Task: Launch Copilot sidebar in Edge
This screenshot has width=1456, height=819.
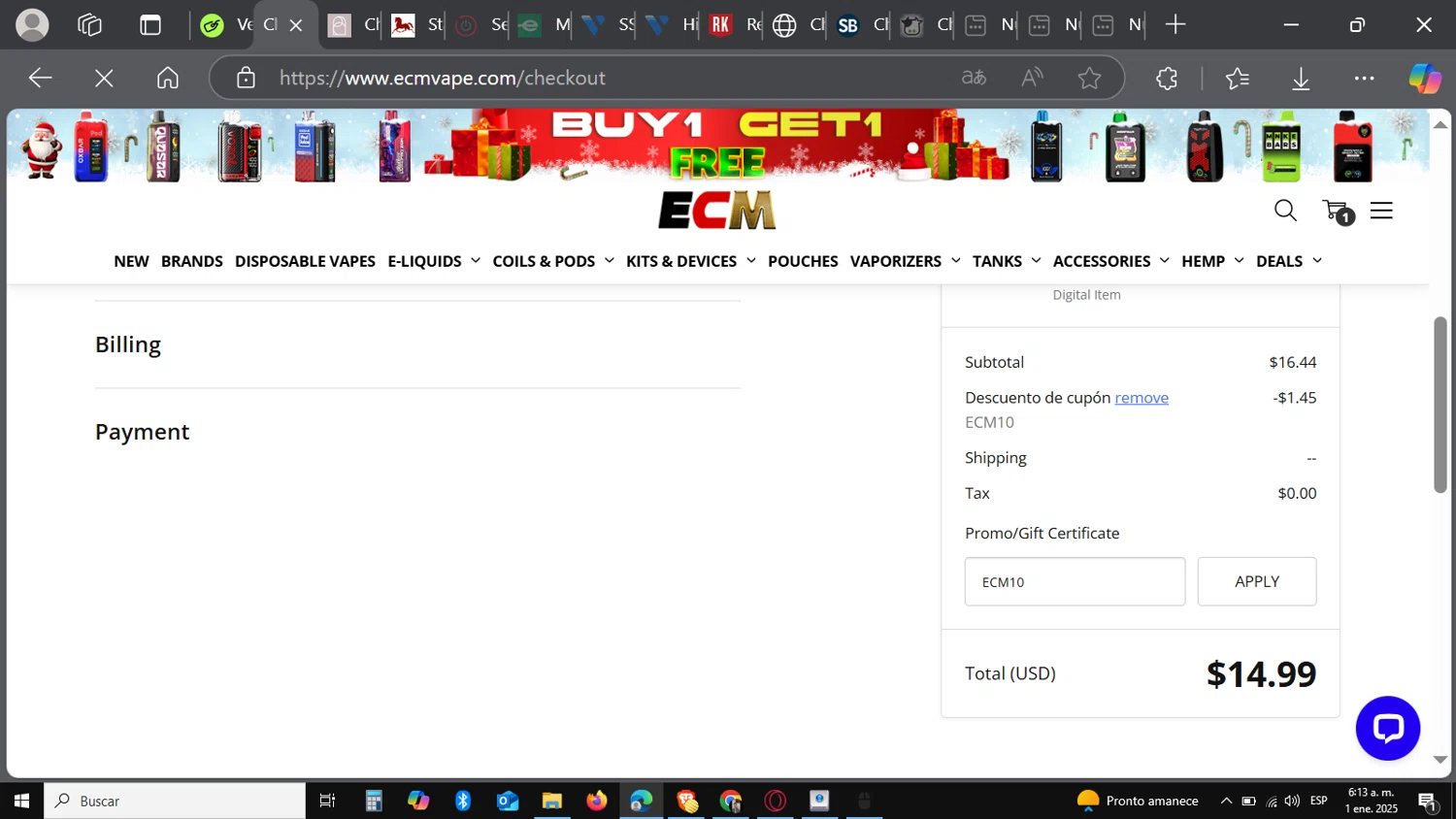Action: coord(1425,78)
